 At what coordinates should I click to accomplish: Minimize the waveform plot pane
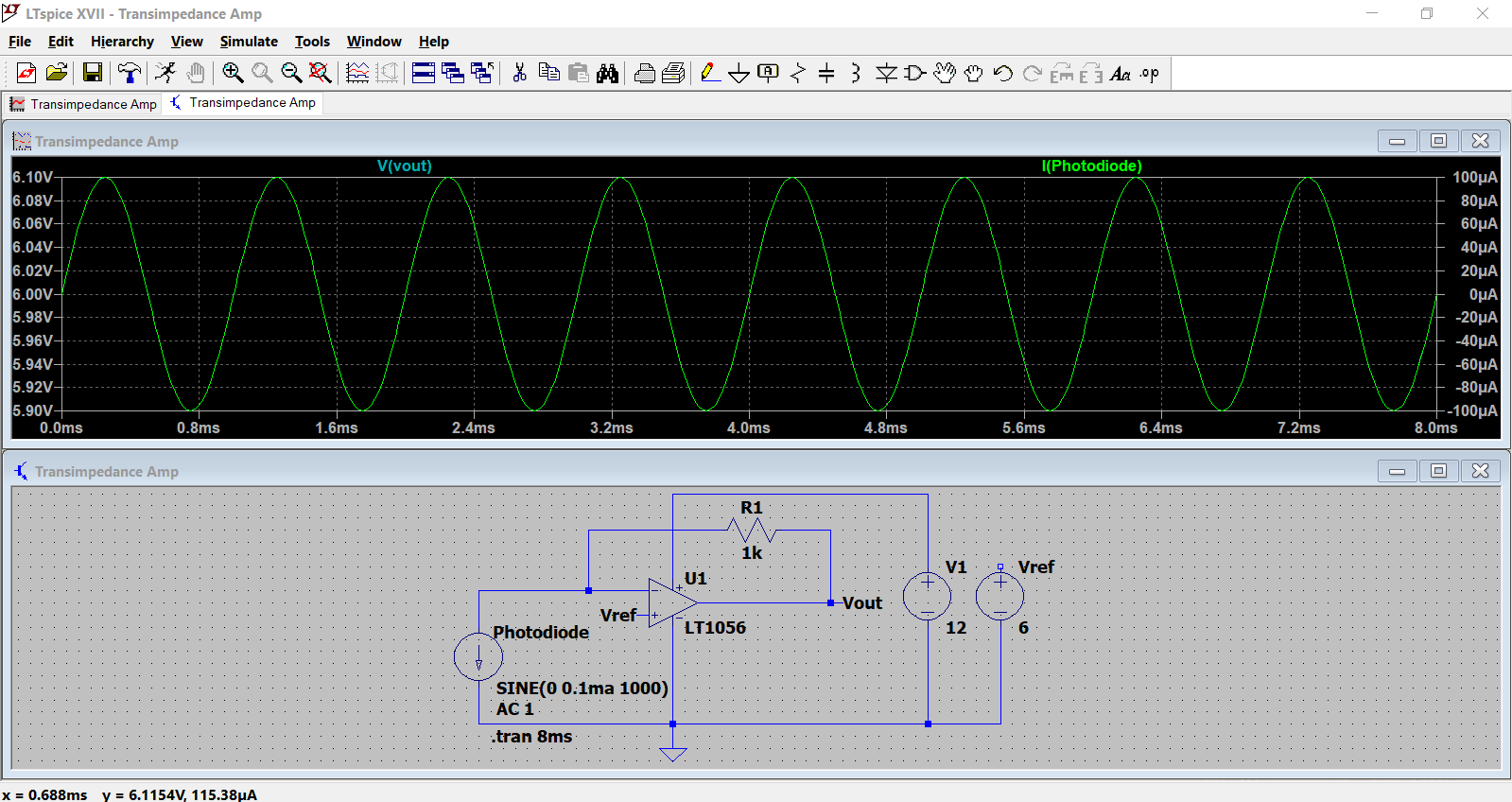[1397, 141]
